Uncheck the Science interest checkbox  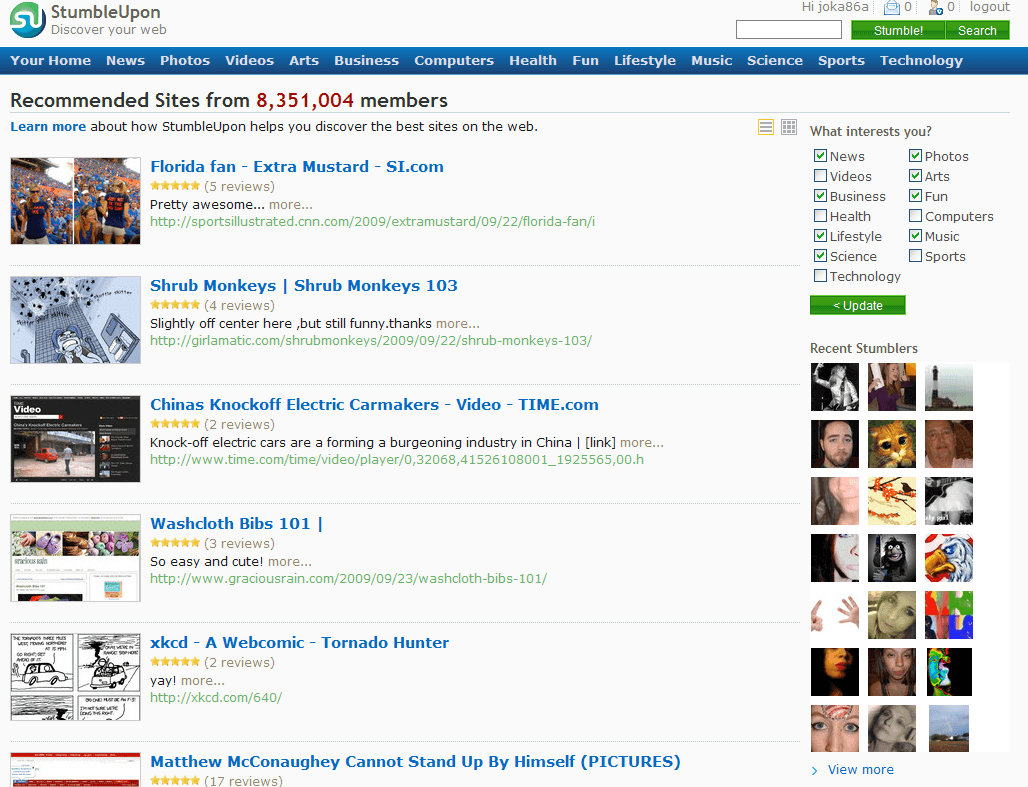[x=820, y=256]
